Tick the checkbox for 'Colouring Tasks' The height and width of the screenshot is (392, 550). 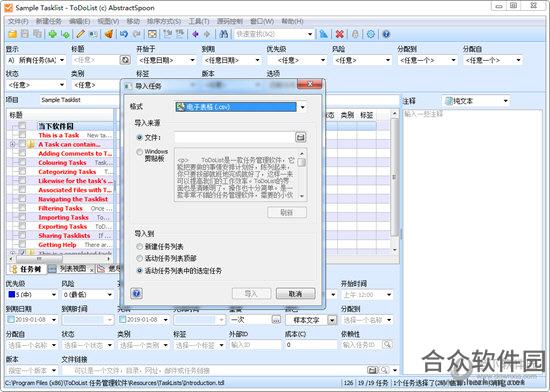point(22,162)
